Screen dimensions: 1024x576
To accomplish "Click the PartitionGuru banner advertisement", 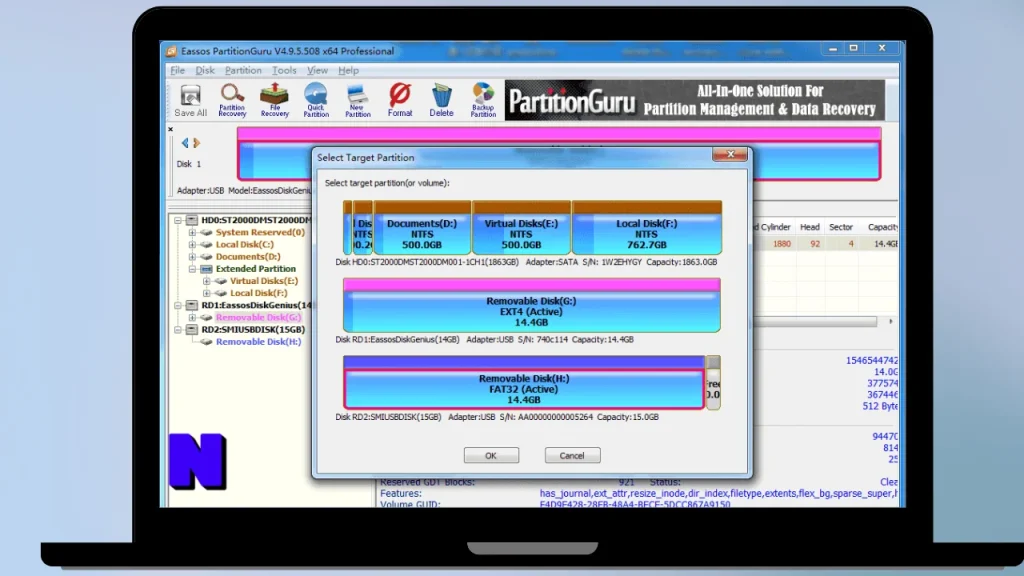I will 695,101.
